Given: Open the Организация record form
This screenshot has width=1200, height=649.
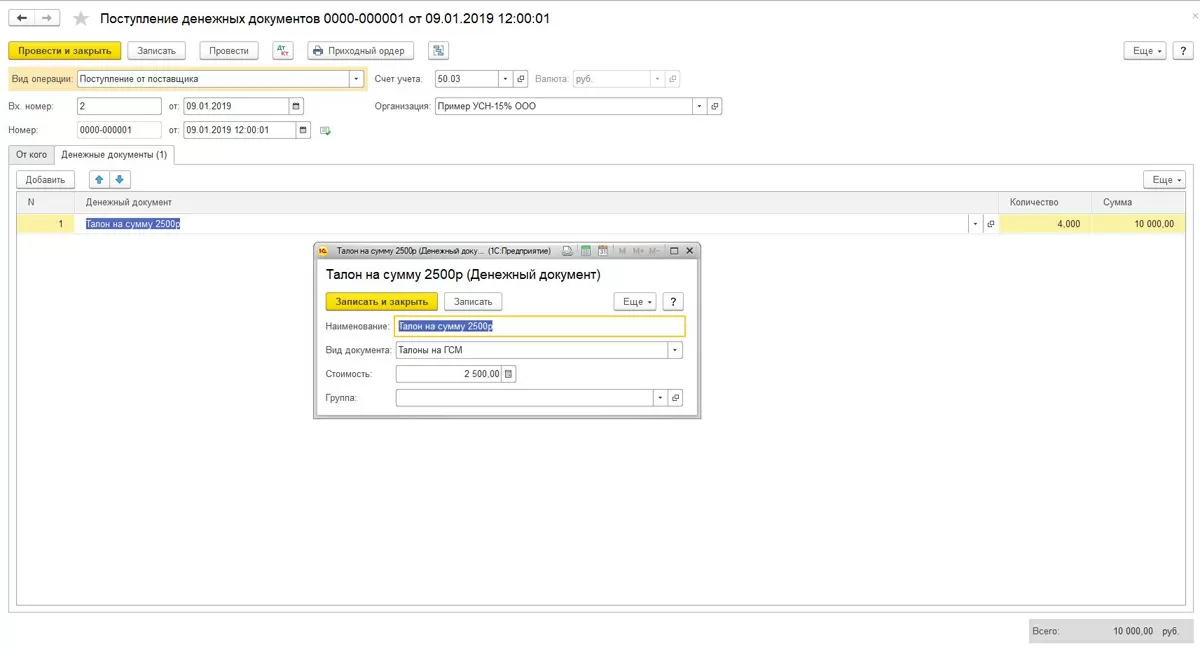Looking at the screenshot, I should (714, 106).
